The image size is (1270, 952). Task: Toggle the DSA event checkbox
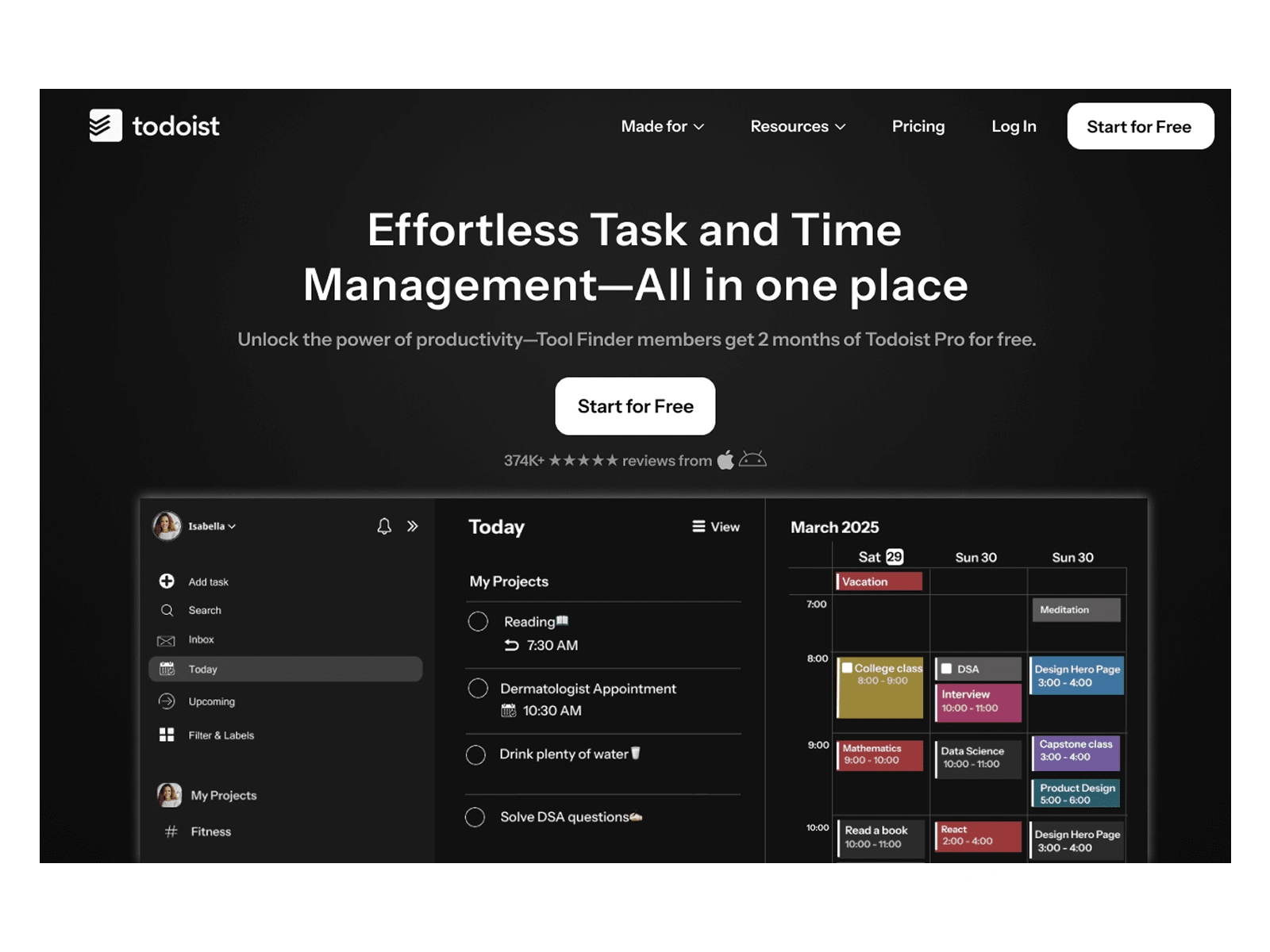[x=946, y=669]
